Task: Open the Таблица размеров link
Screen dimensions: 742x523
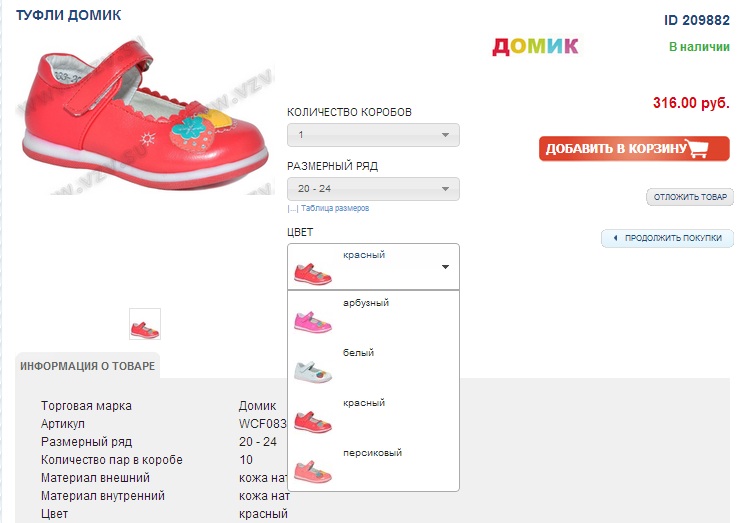Action: coord(335,208)
